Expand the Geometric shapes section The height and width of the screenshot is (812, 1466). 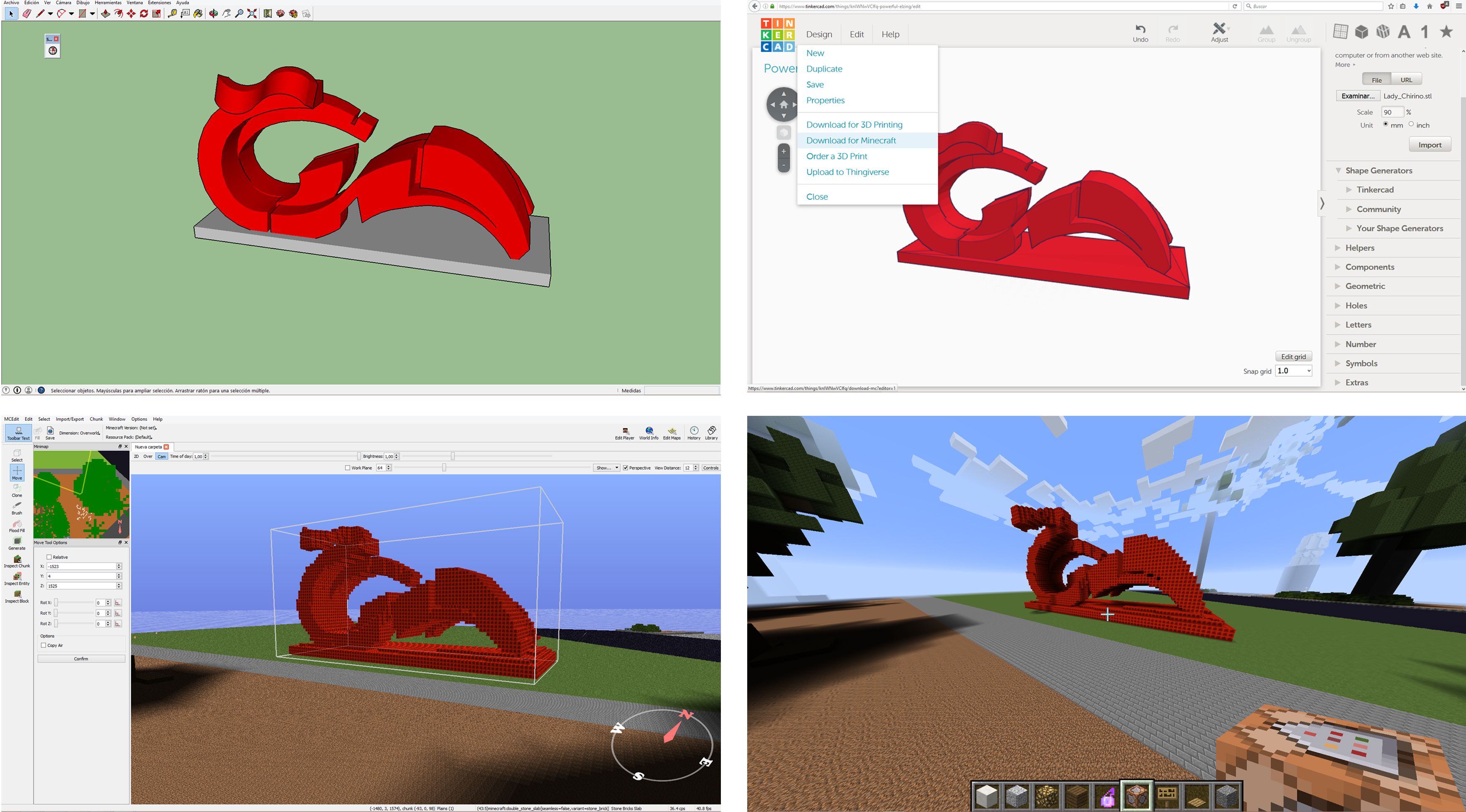pyautogui.click(x=1365, y=286)
